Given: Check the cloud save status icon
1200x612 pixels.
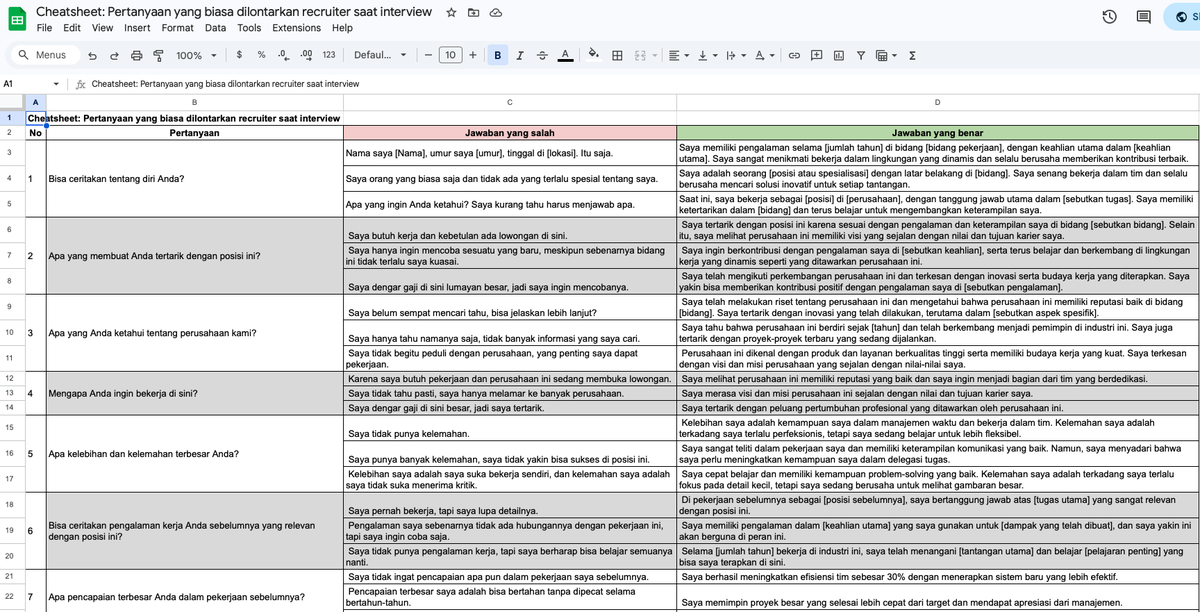Looking at the screenshot, I should (x=496, y=12).
